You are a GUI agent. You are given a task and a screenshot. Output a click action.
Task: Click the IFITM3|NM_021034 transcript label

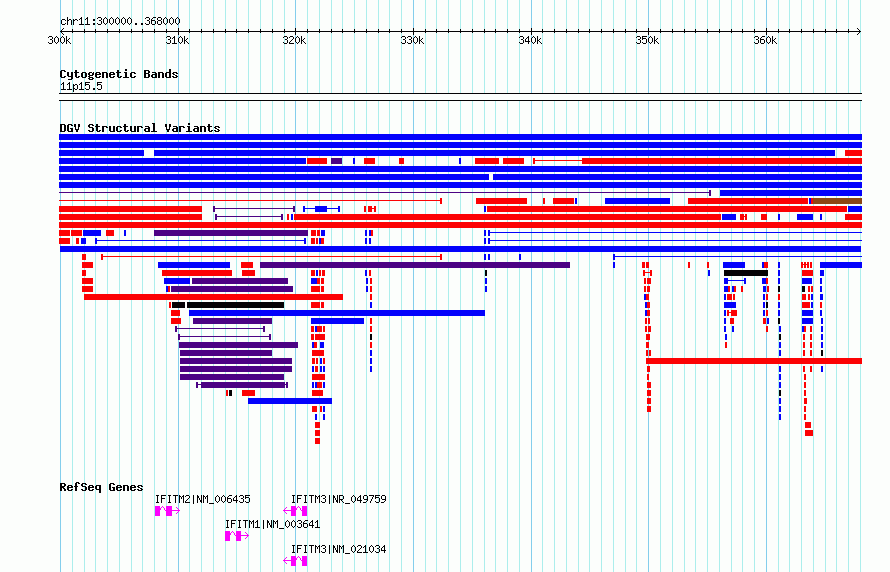click(339, 549)
